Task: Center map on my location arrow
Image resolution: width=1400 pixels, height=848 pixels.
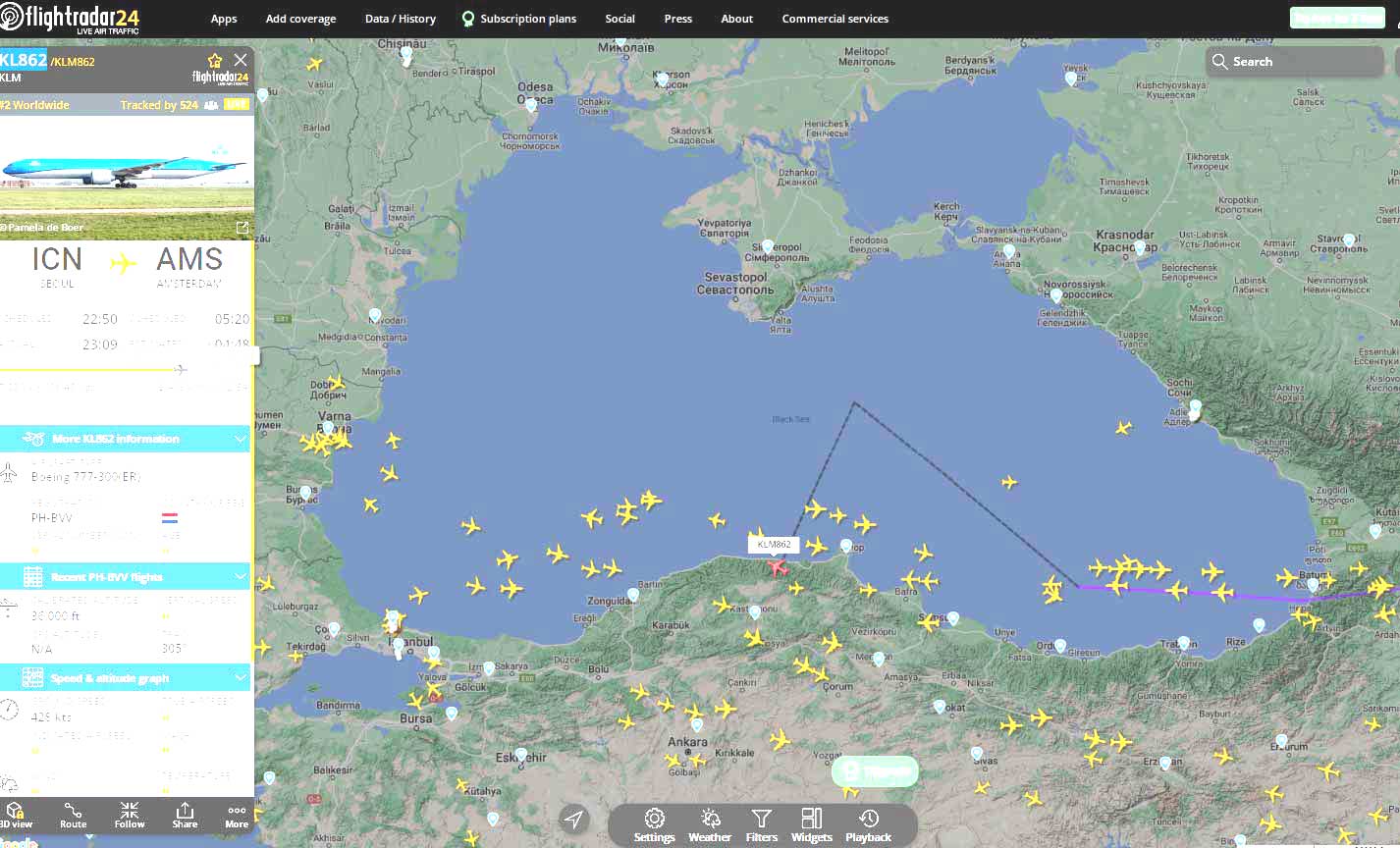Action: [x=573, y=820]
